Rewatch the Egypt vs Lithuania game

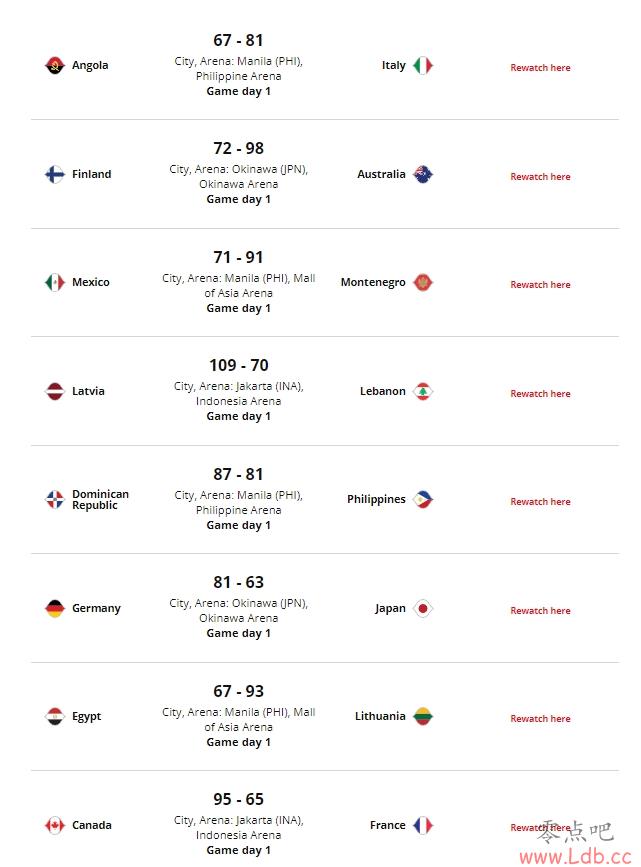[x=540, y=718]
